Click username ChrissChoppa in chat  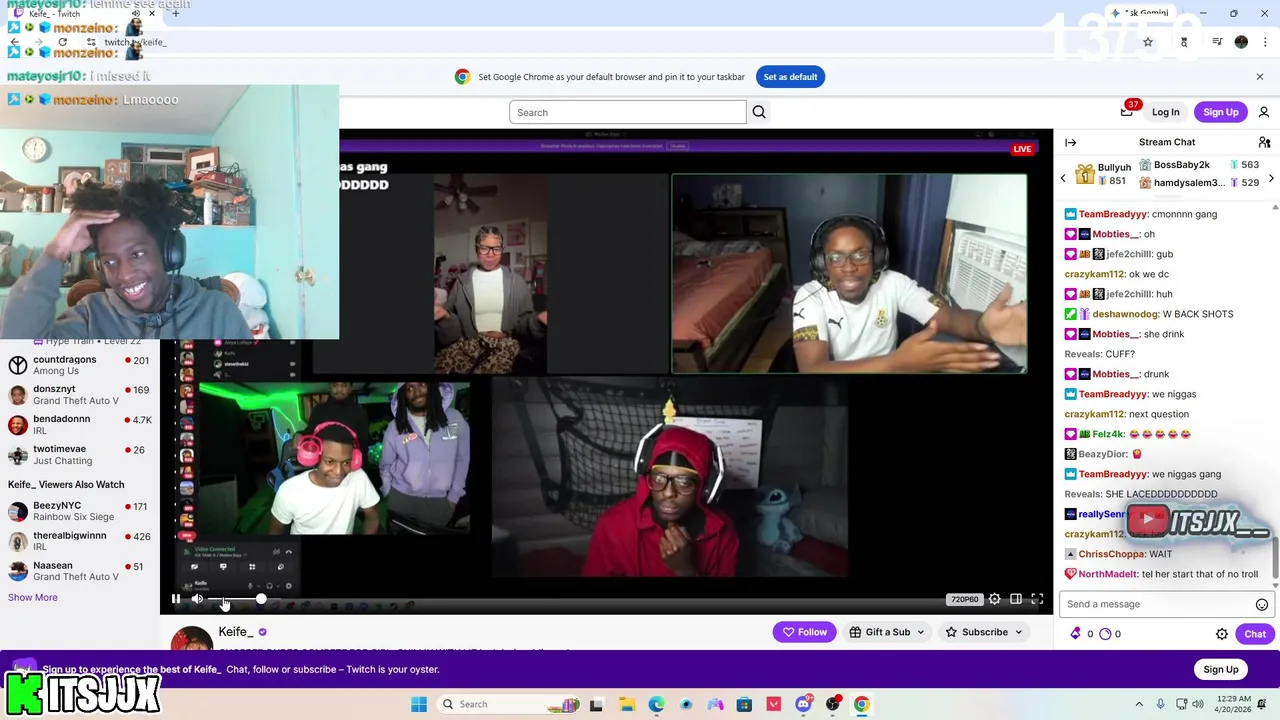pos(1111,554)
